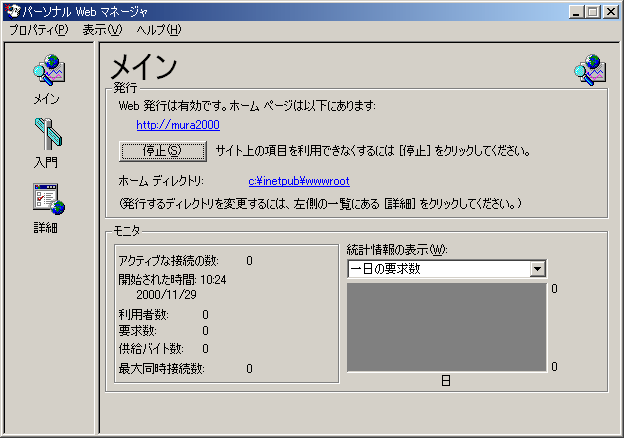Click the 2000/11/29 date text

tap(166, 294)
